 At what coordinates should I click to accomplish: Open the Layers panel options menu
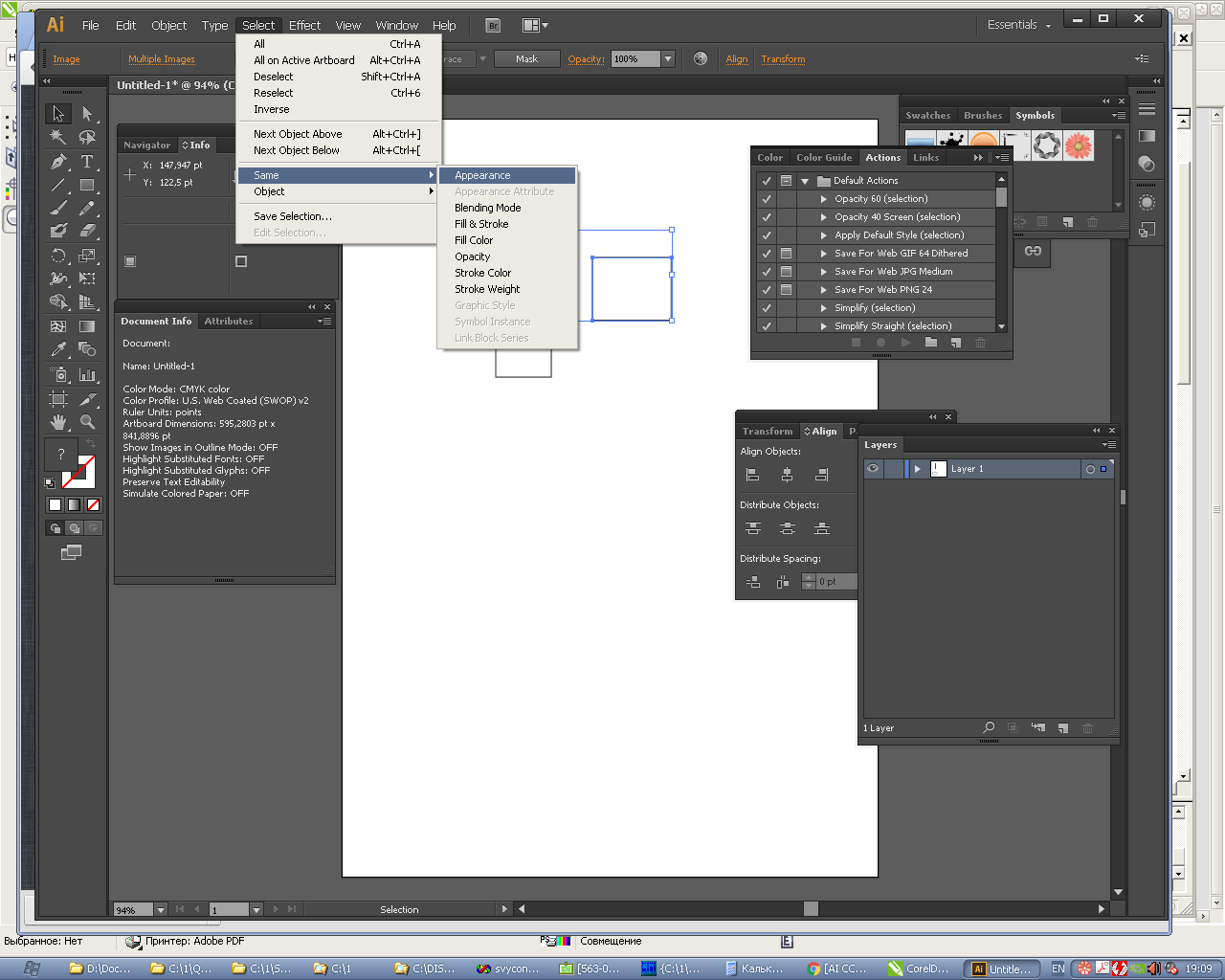tap(1108, 444)
